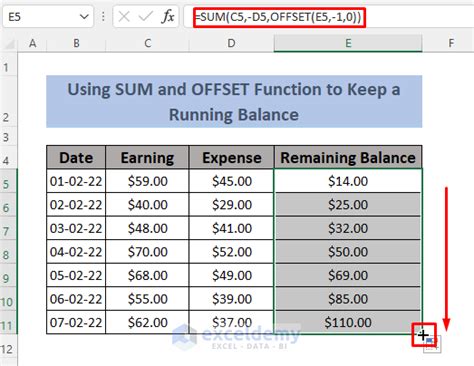This screenshot has width=474, height=366.
Task: Select row 6 header
Action: 8,205
